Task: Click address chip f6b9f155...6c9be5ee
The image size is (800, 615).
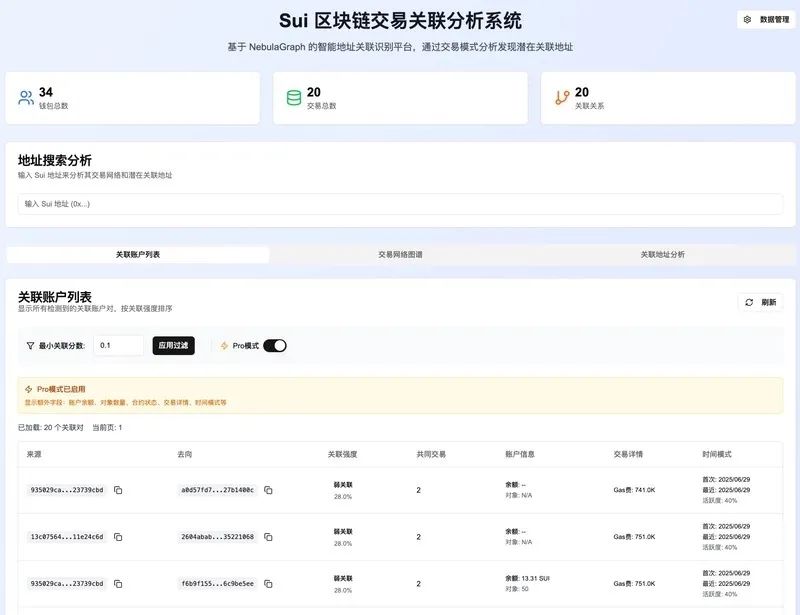Action: point(217,584)
